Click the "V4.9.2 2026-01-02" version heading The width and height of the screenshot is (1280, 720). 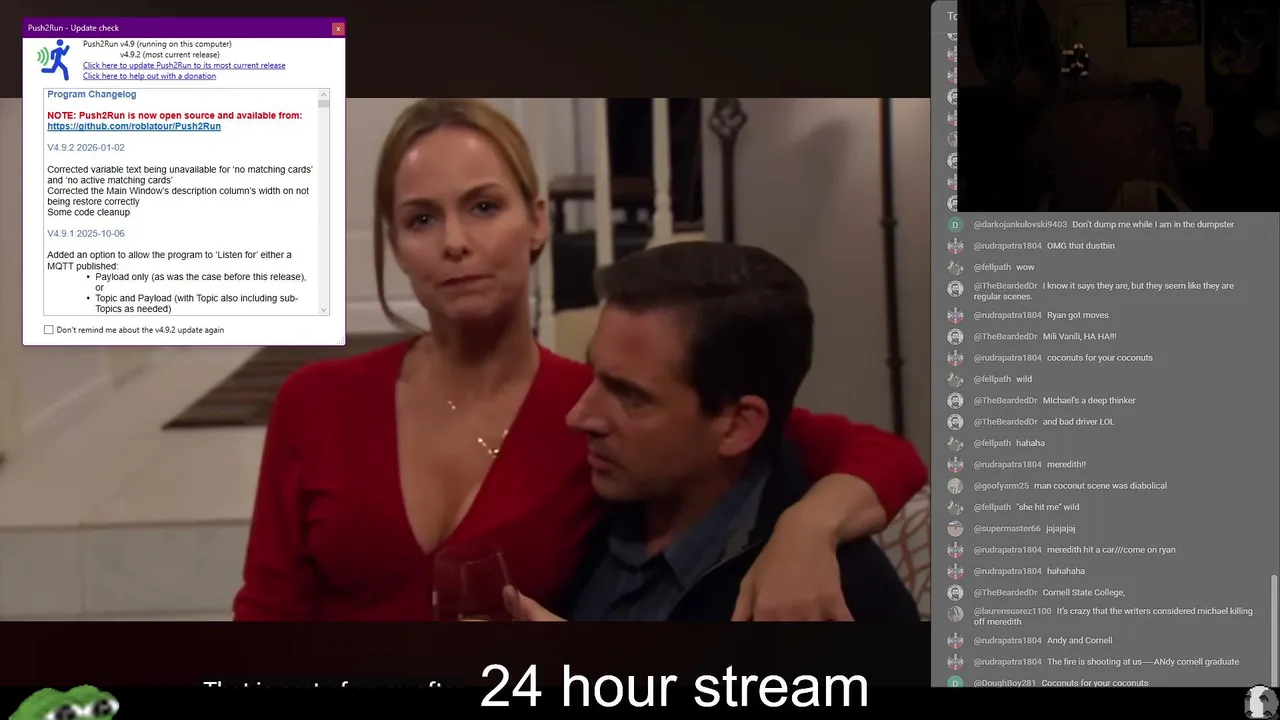click(x=86, y=148)
